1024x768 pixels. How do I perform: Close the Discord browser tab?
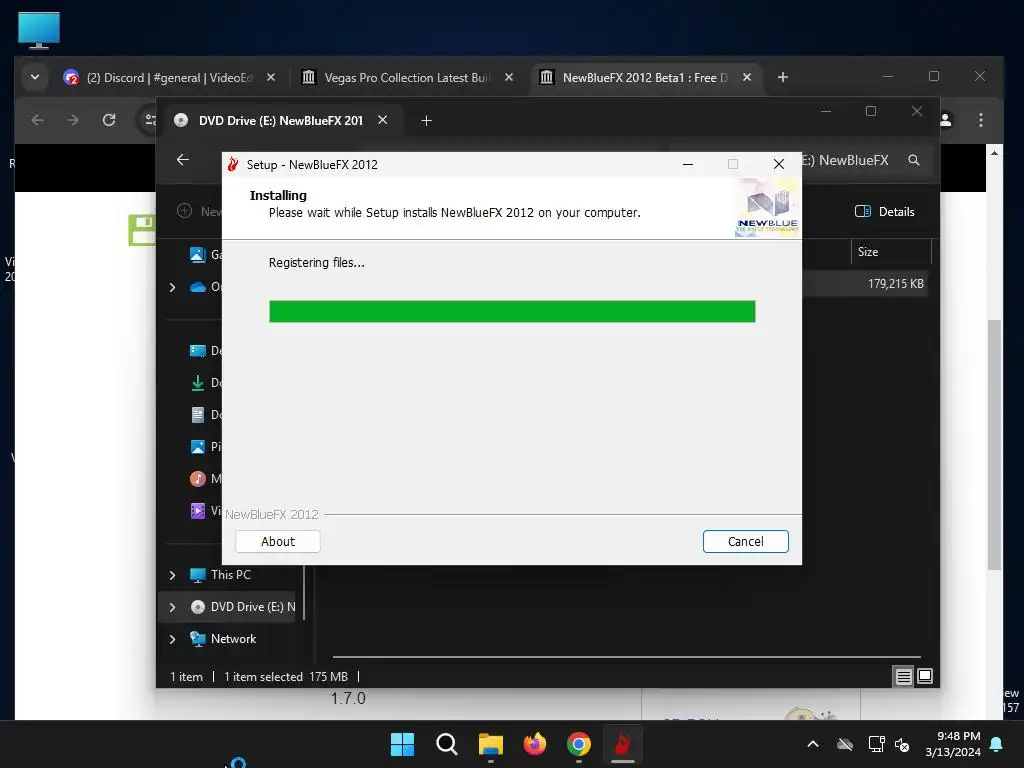point(271,78)
